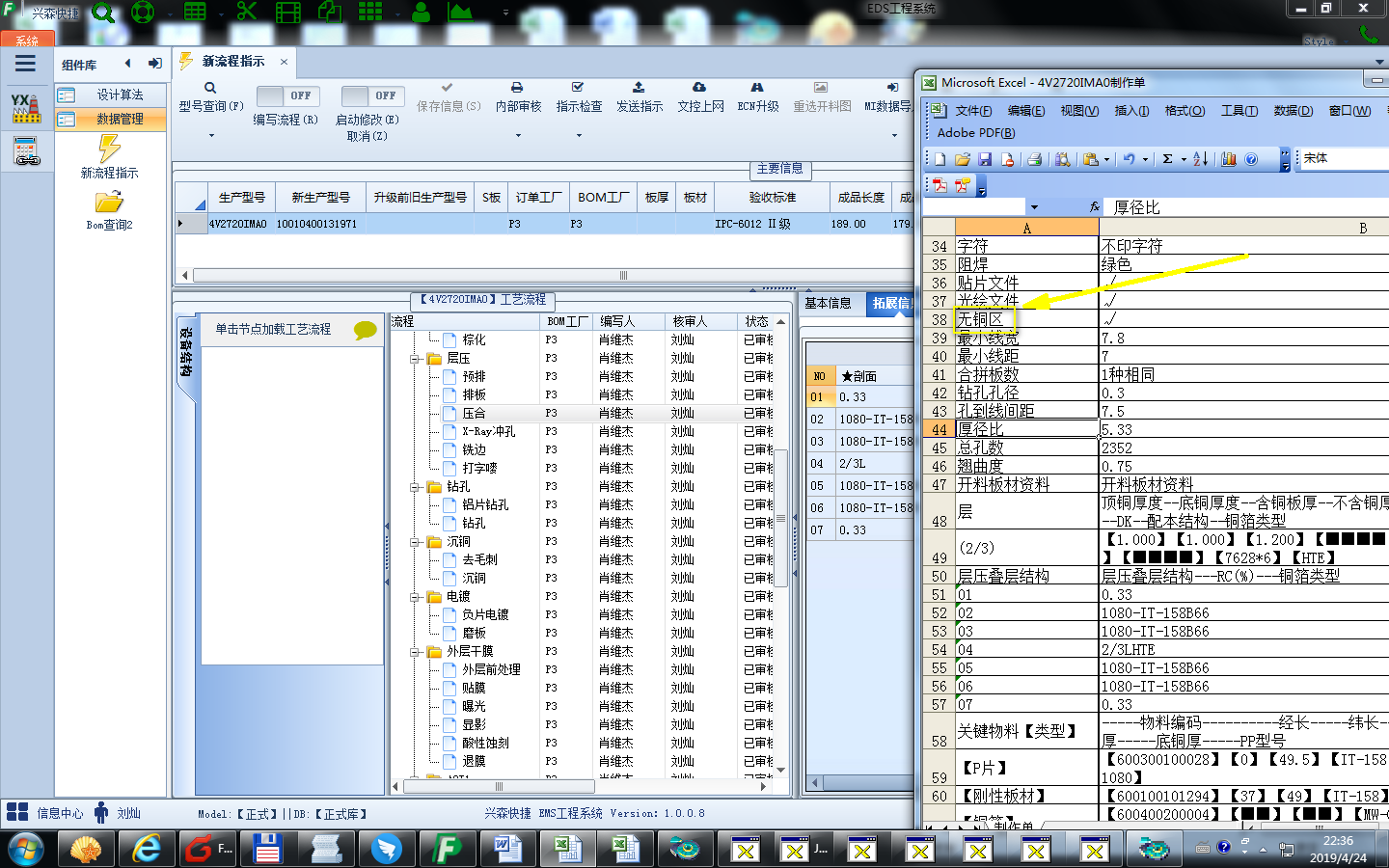Click Excel Sort Ascending A-Z icon
Image resolution: width=1389 pixels, height=868 pixels.
click(1200, 159)
